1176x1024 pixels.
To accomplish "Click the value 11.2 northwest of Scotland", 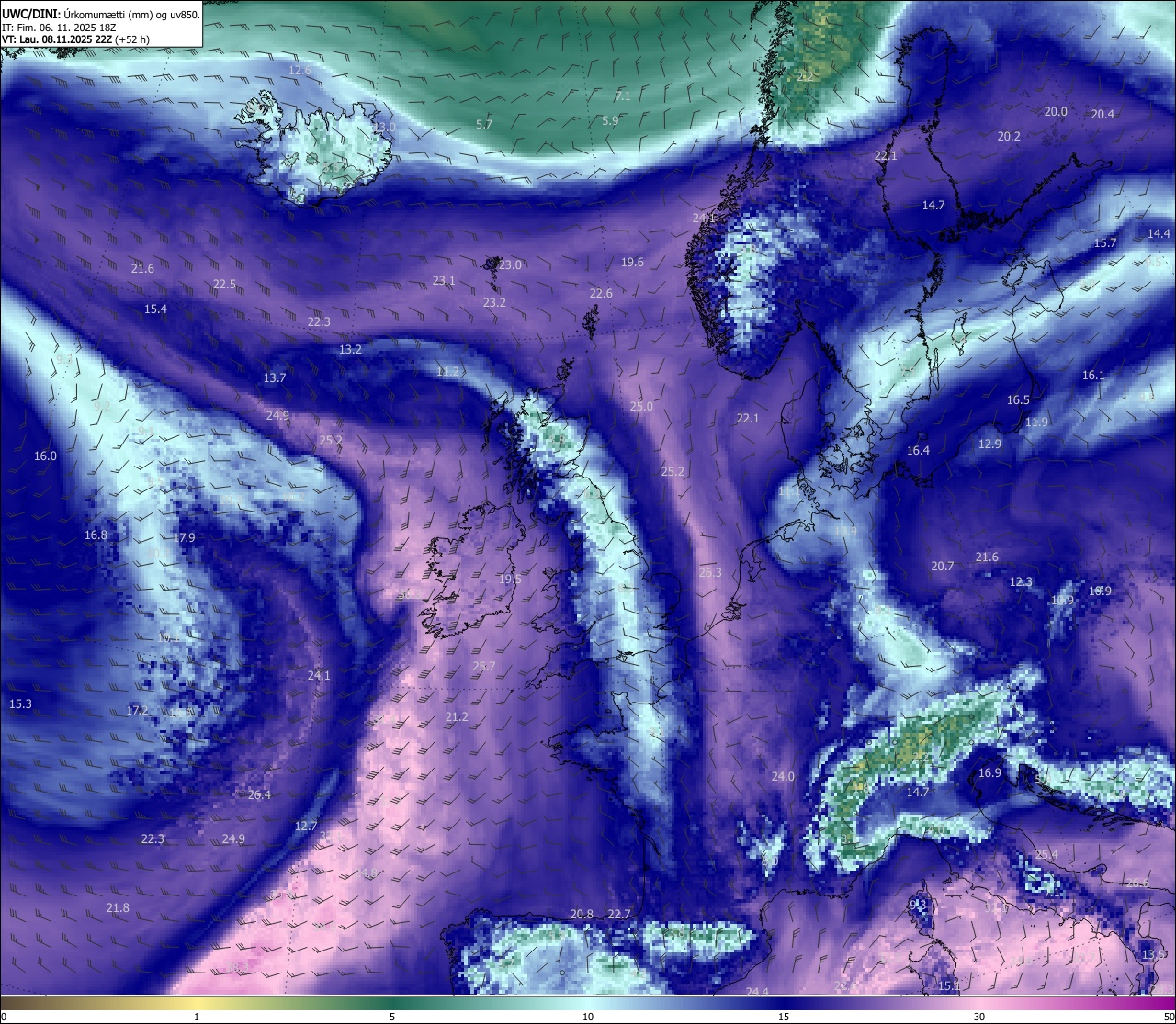I will tap(447, 372).
